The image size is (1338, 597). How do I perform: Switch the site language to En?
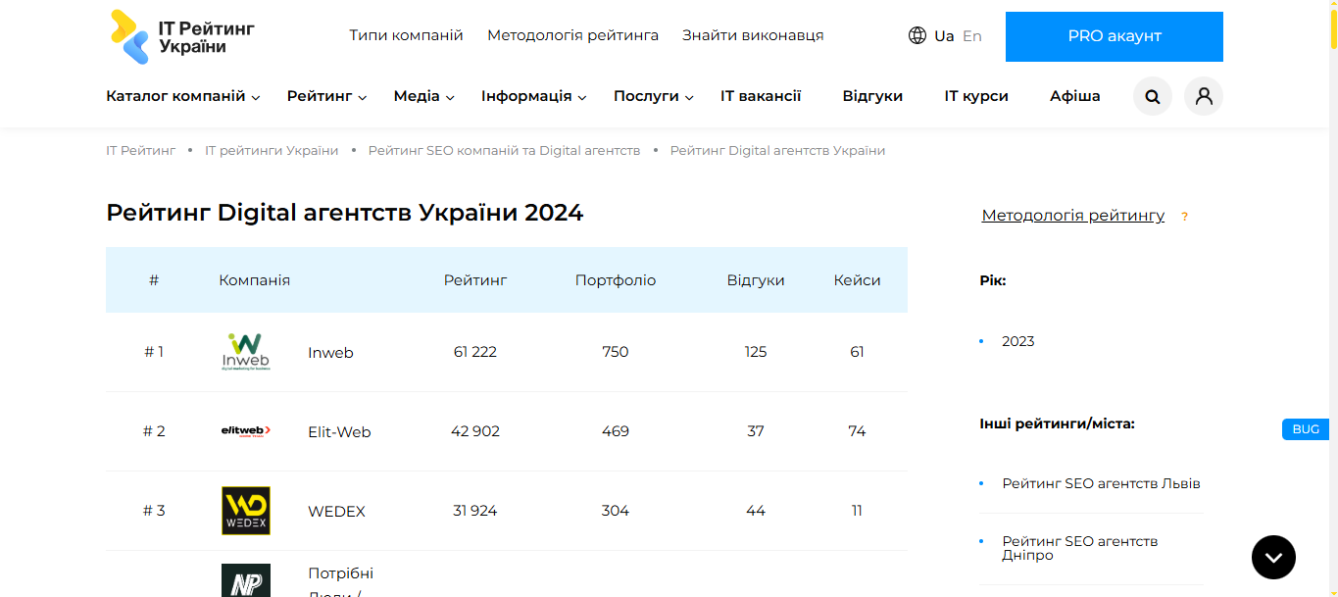970,35
